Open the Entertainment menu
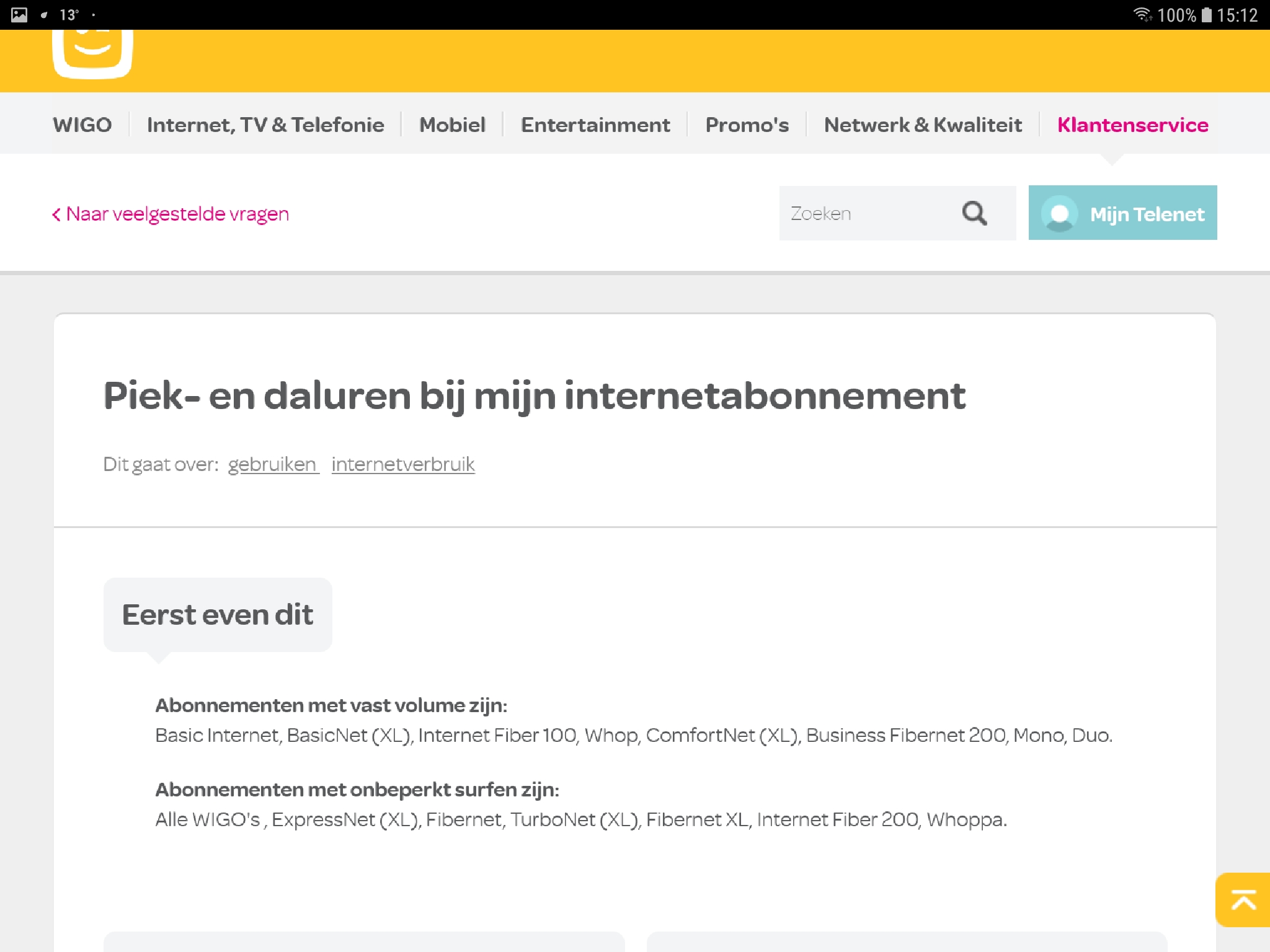 click(x=595, y=125)
